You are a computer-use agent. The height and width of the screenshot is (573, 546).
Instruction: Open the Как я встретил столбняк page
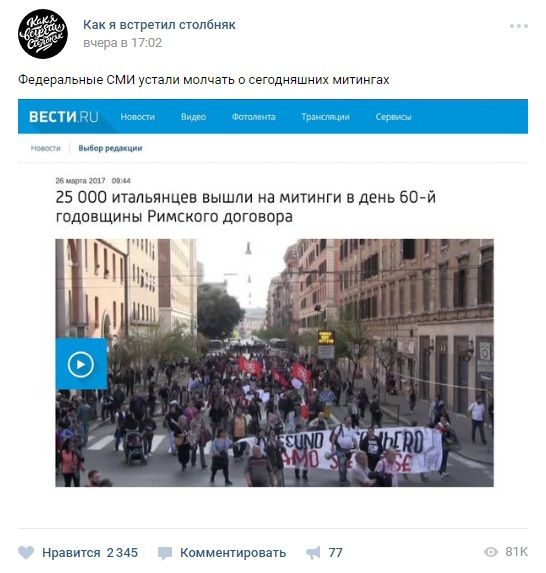coord(159,24)
